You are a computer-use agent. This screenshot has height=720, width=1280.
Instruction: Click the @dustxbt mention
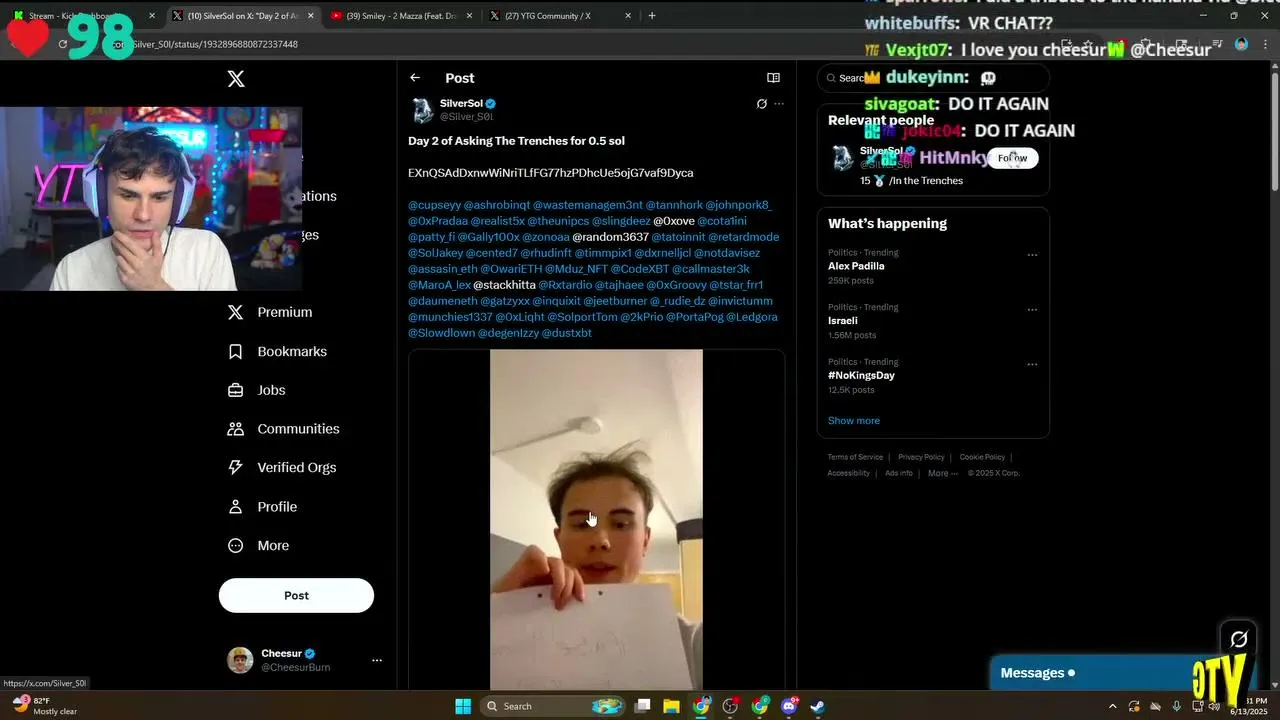click(567, 333)
